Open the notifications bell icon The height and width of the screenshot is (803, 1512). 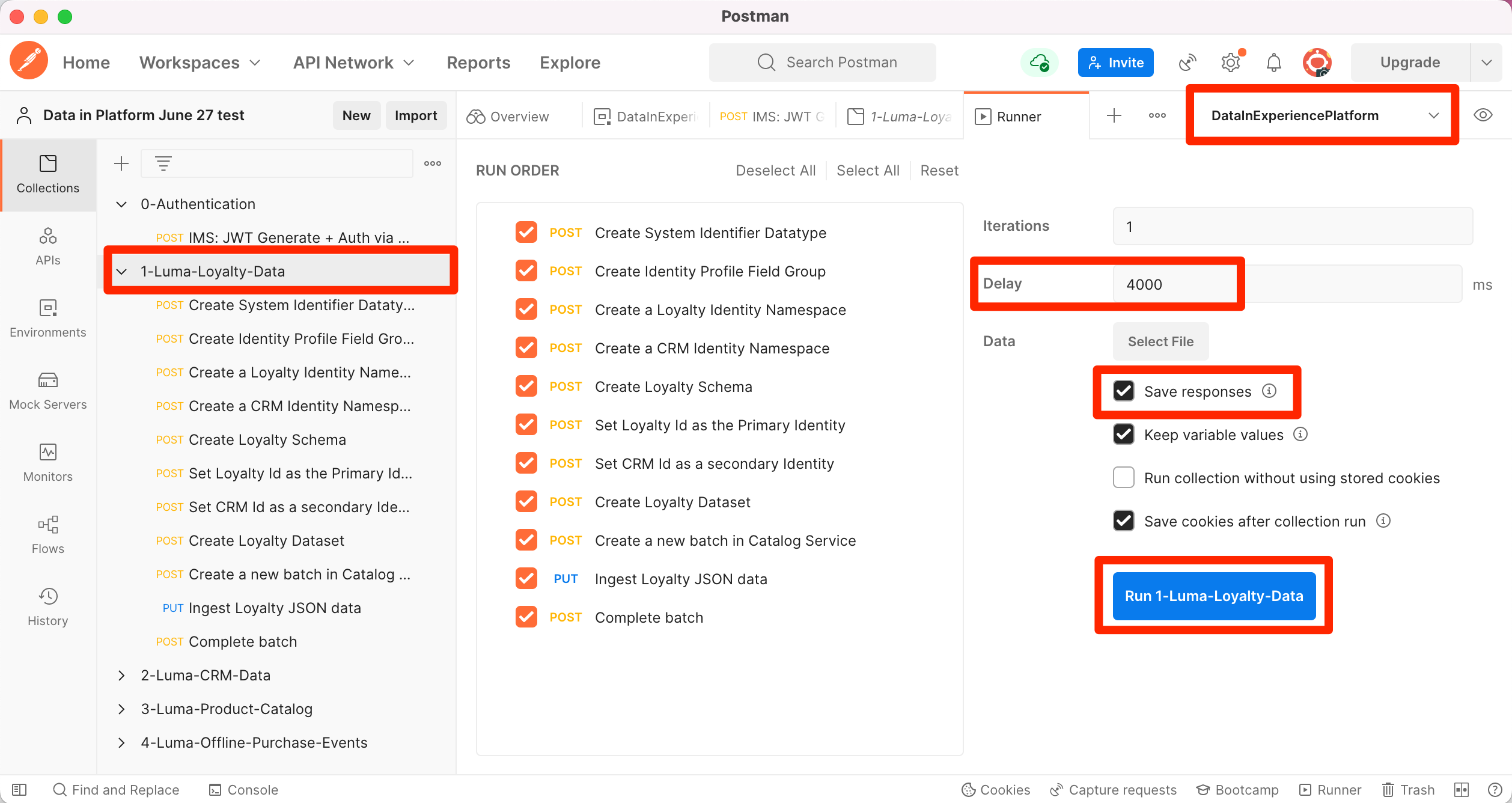click(x=1273, y=63)
